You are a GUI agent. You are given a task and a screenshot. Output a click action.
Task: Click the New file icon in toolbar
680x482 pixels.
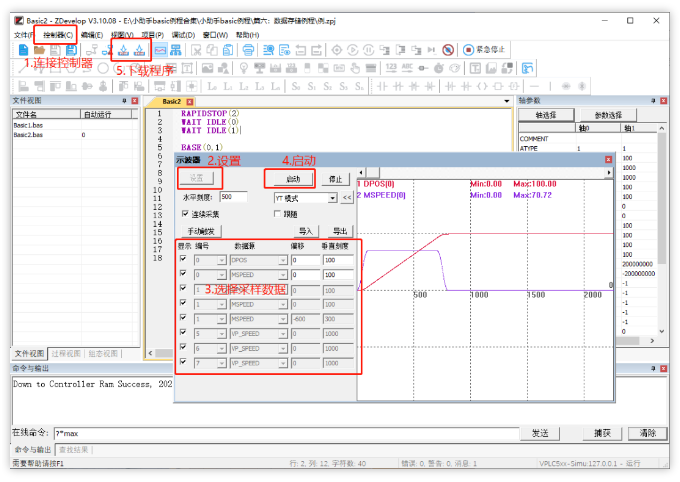pos(23,50)
